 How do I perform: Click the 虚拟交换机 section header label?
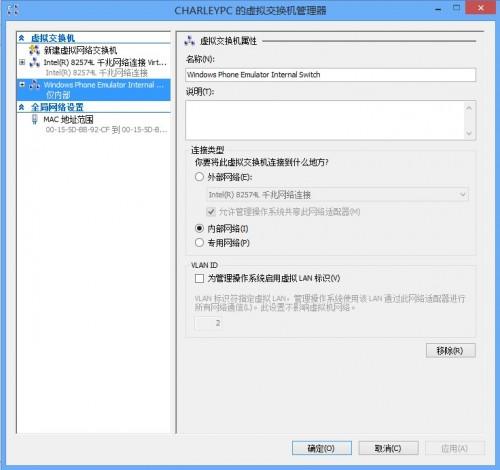pyautogui.click(x=53, y=38)
